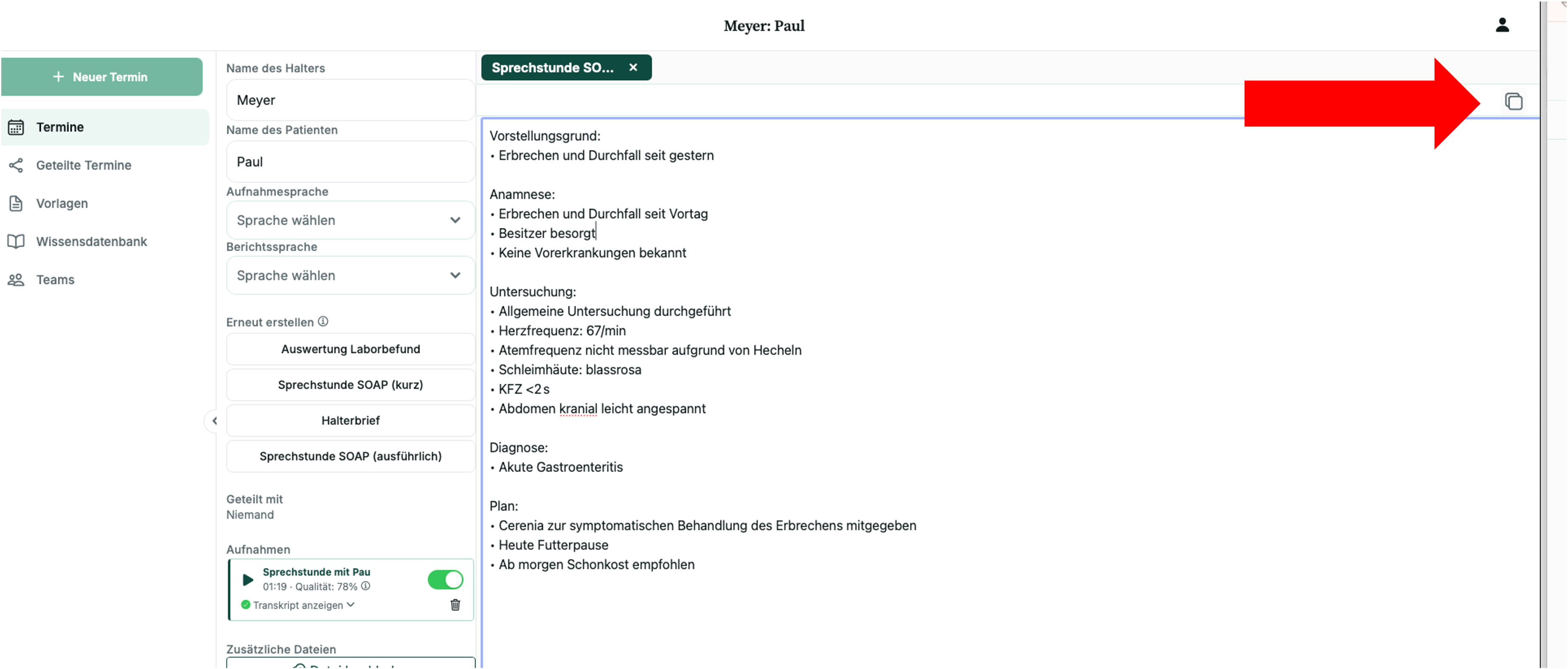Collapse the sidebar with the chevron handle
The width and height of the screenshot is (1568, 669).
point(214,421)
